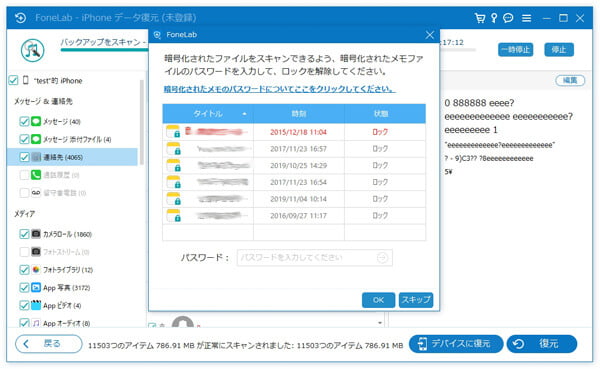
Task: Click locked note icon dated 2017/11/23 16:54
Action: pyautogui.click(x=173, y=182)
